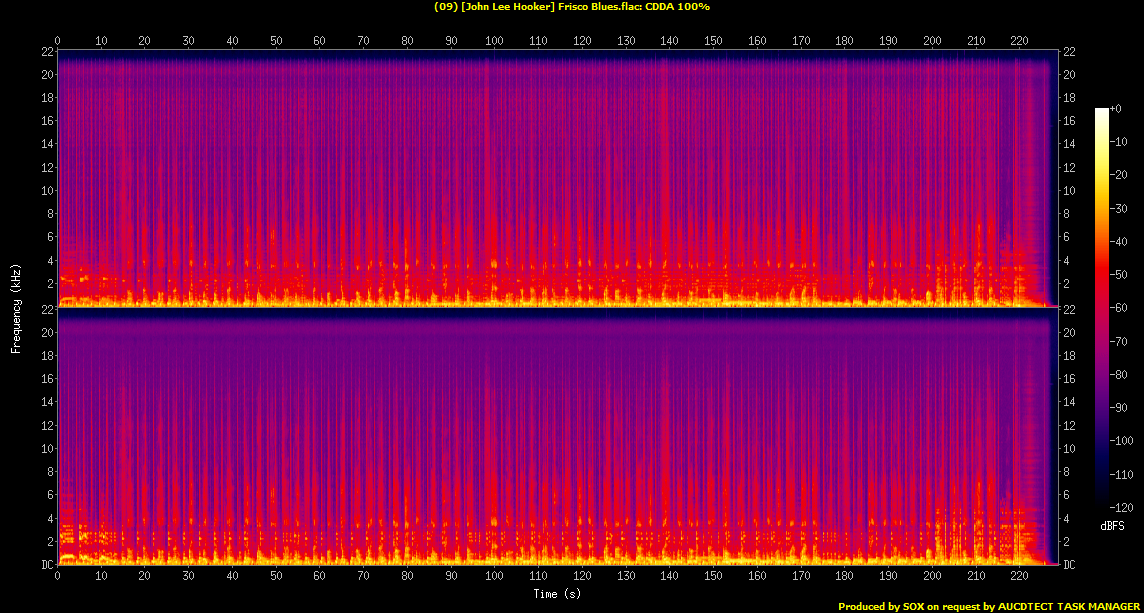The width and height of the screenshot is (1144, 613).
Task: Click the "dBFS" label under the color scale
Action: coord(1113,525)
